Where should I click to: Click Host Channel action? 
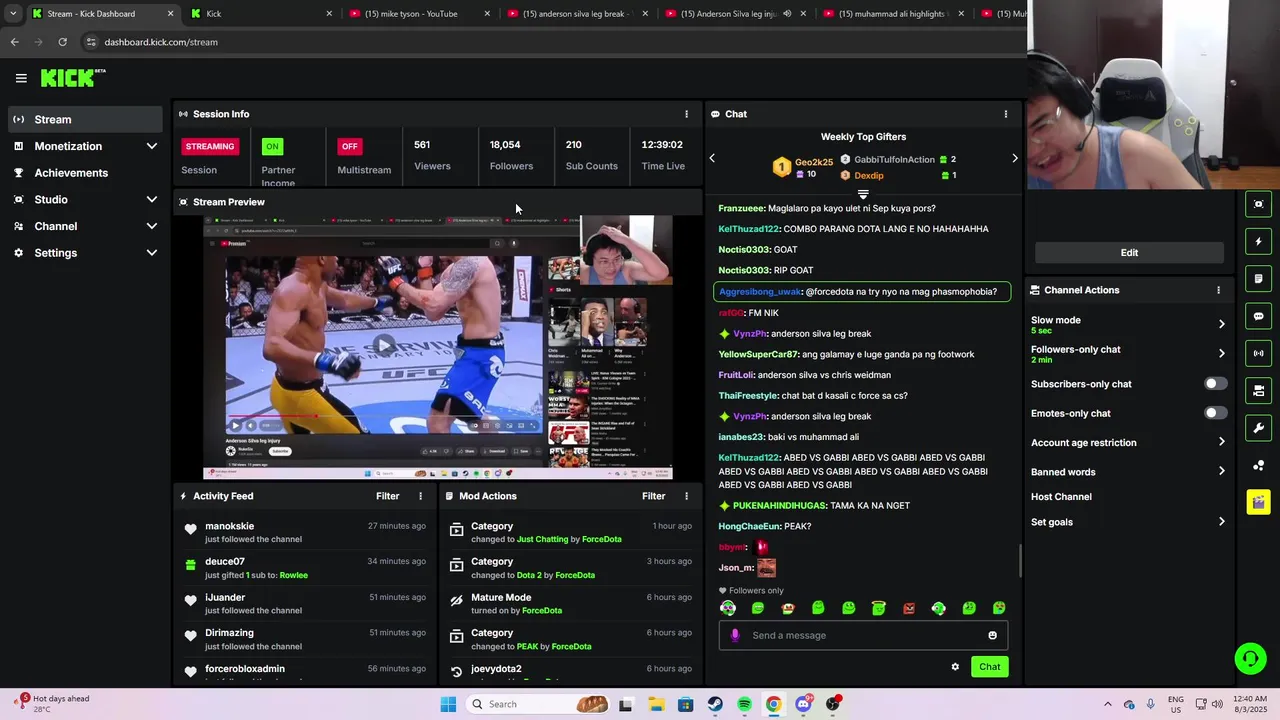pyautogui.click(x=1061, y=497)
